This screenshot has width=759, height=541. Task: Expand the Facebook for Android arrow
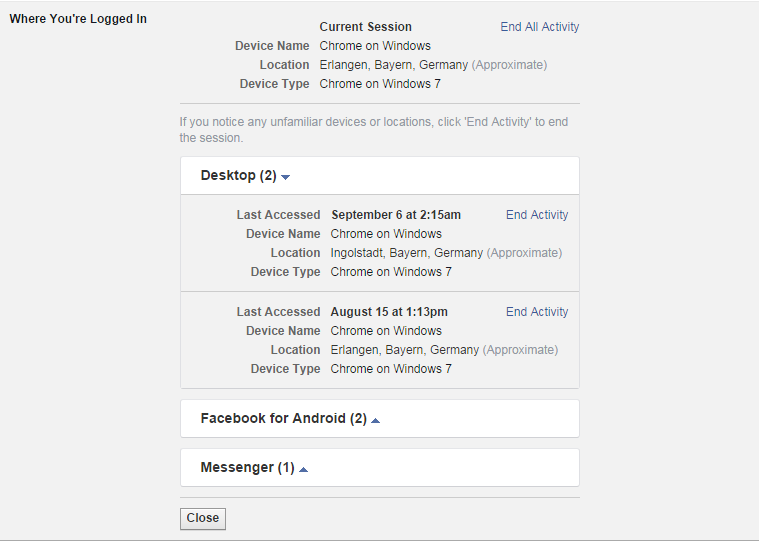click(x=376, y=420)
